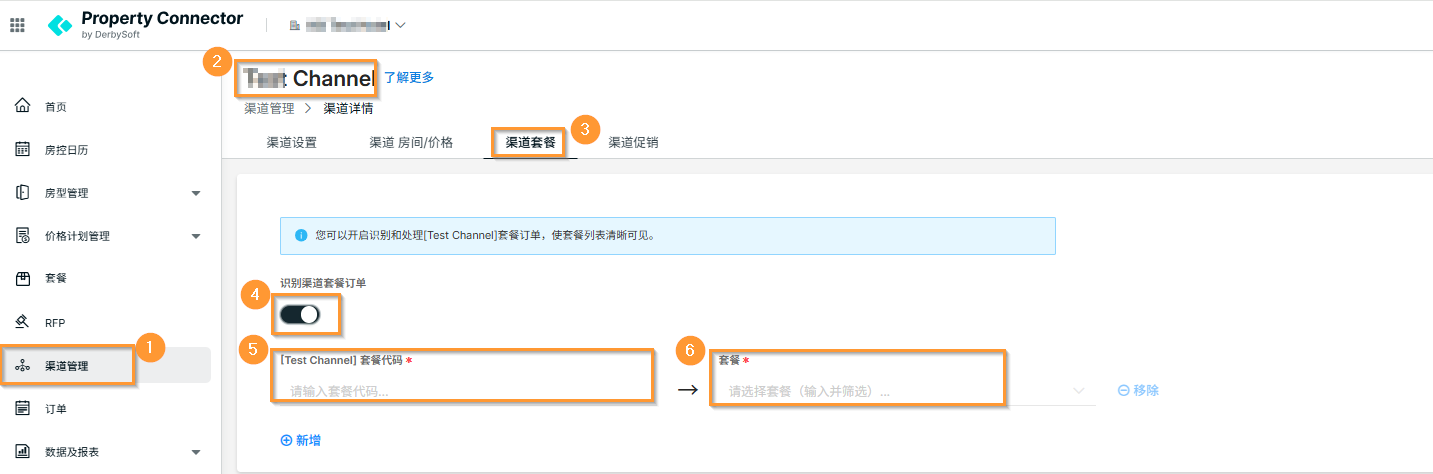Click the Channel page title
1433x474 pixels.
(x=308, y=78)
